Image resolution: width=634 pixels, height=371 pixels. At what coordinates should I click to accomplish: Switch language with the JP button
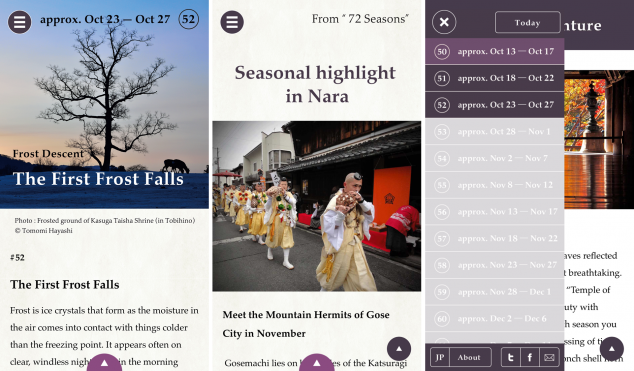pos(440,357)
